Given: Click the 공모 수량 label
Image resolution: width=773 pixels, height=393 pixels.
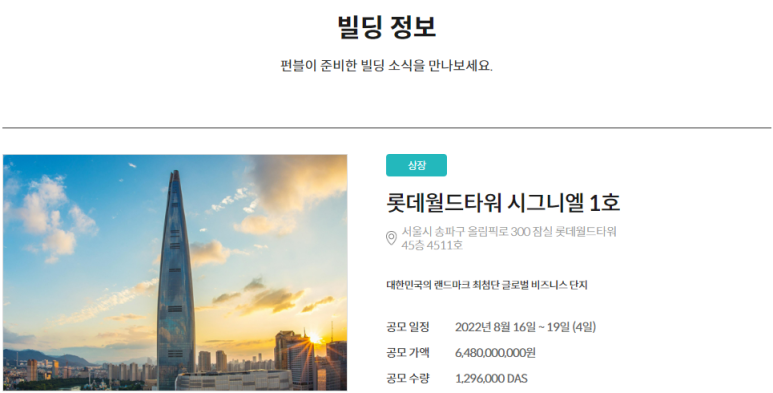Looking at the screenshot, I should coord(408,378).
